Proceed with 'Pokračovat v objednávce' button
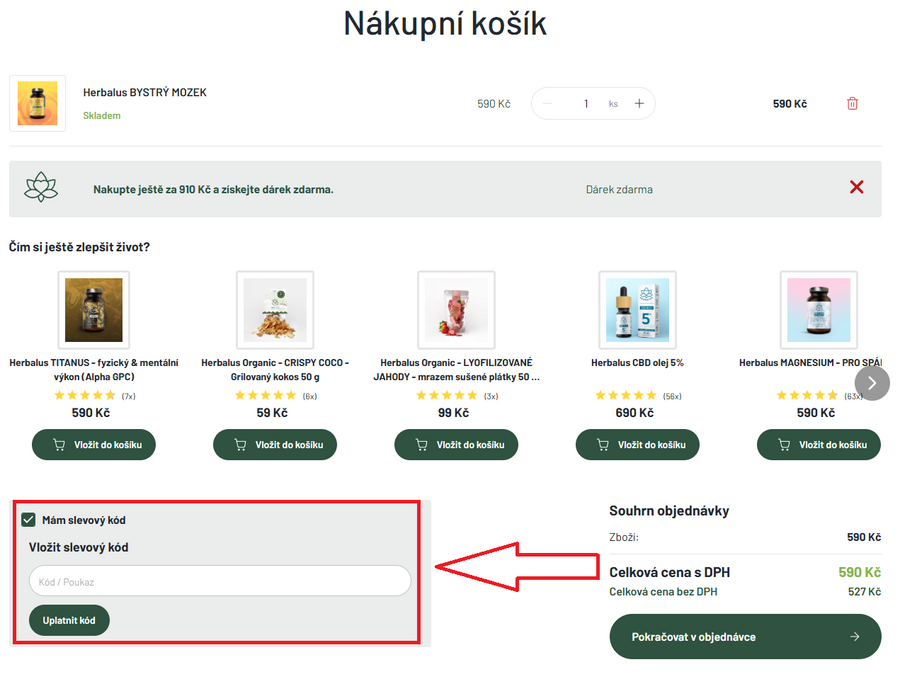Image resolution: width=900 pixels, height=674 pixels. [x=745, y=637]
